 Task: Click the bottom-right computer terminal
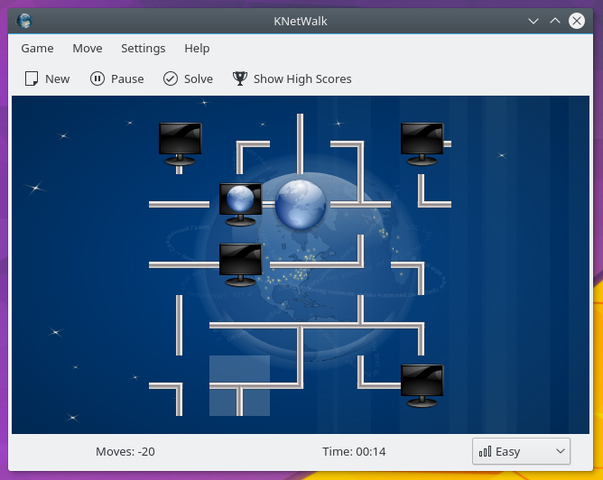click(420, 385)
